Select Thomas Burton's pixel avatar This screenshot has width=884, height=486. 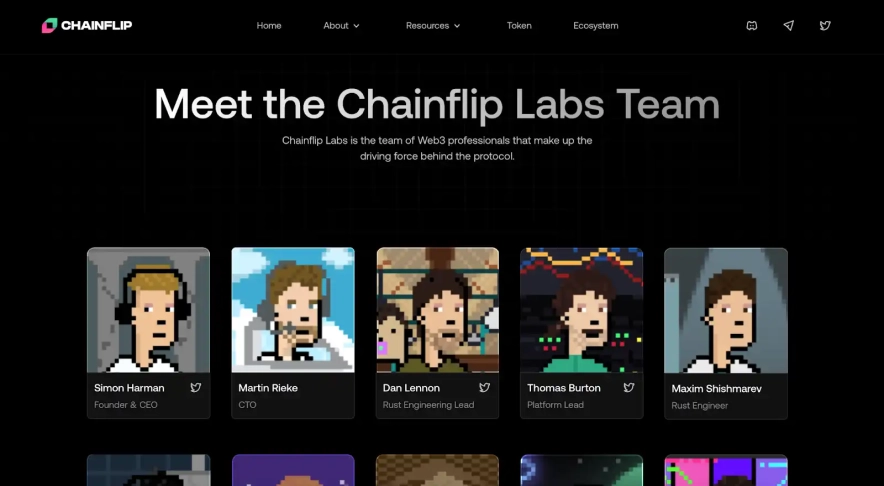coord(582,310)
